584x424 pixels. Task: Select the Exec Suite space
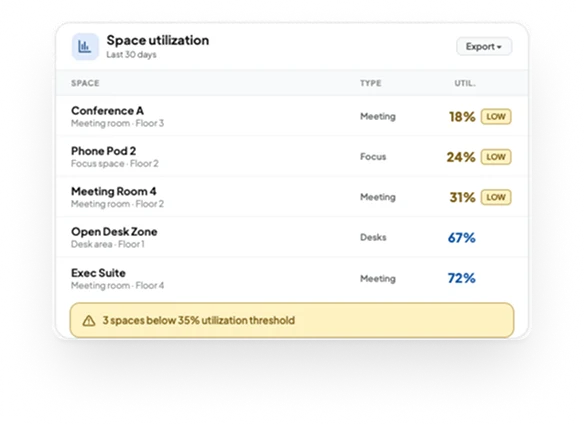coord(292,278)
